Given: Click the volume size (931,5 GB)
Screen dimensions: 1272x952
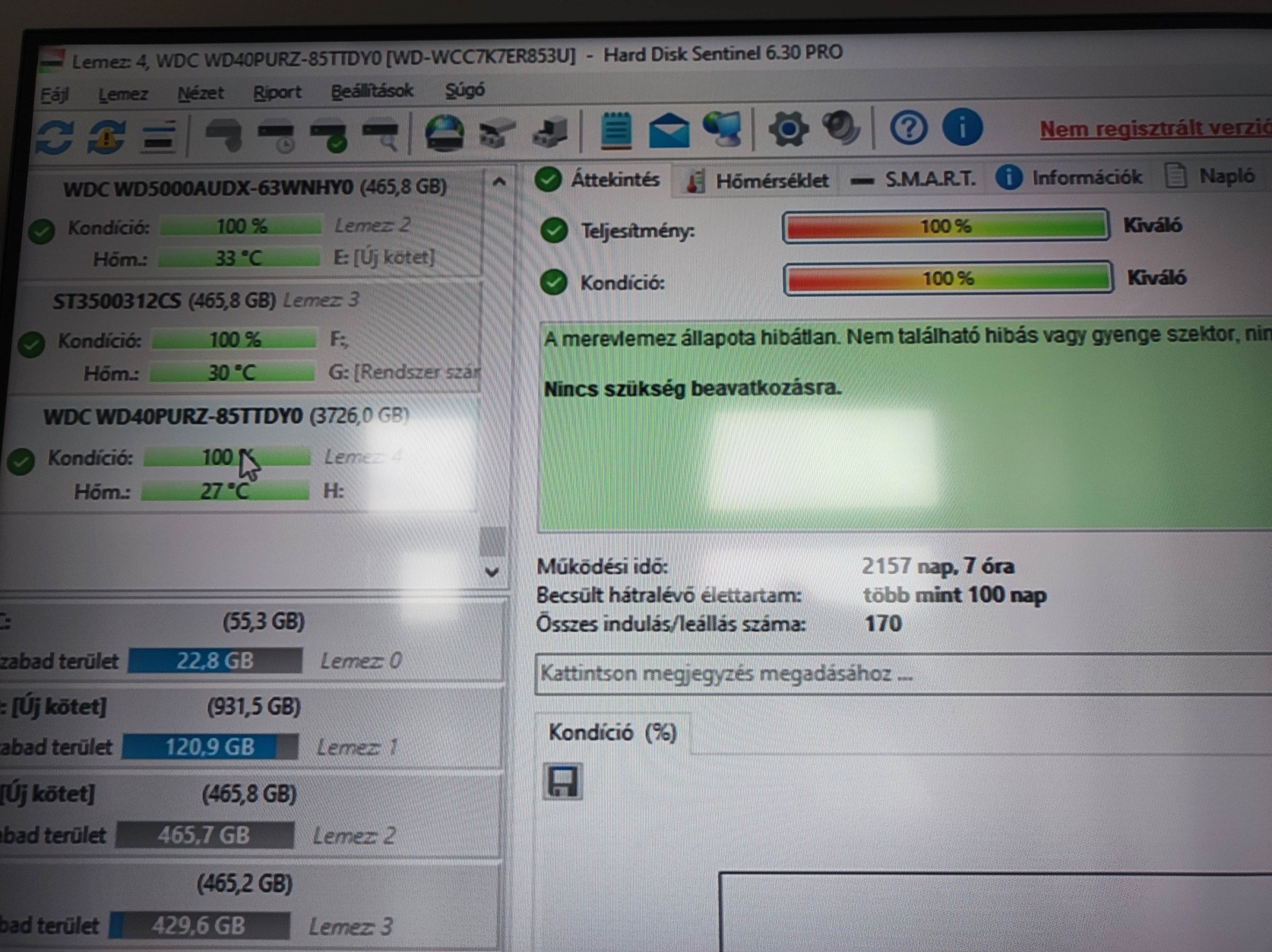Looking at the screenshot, I should click(x=254, y=707).
